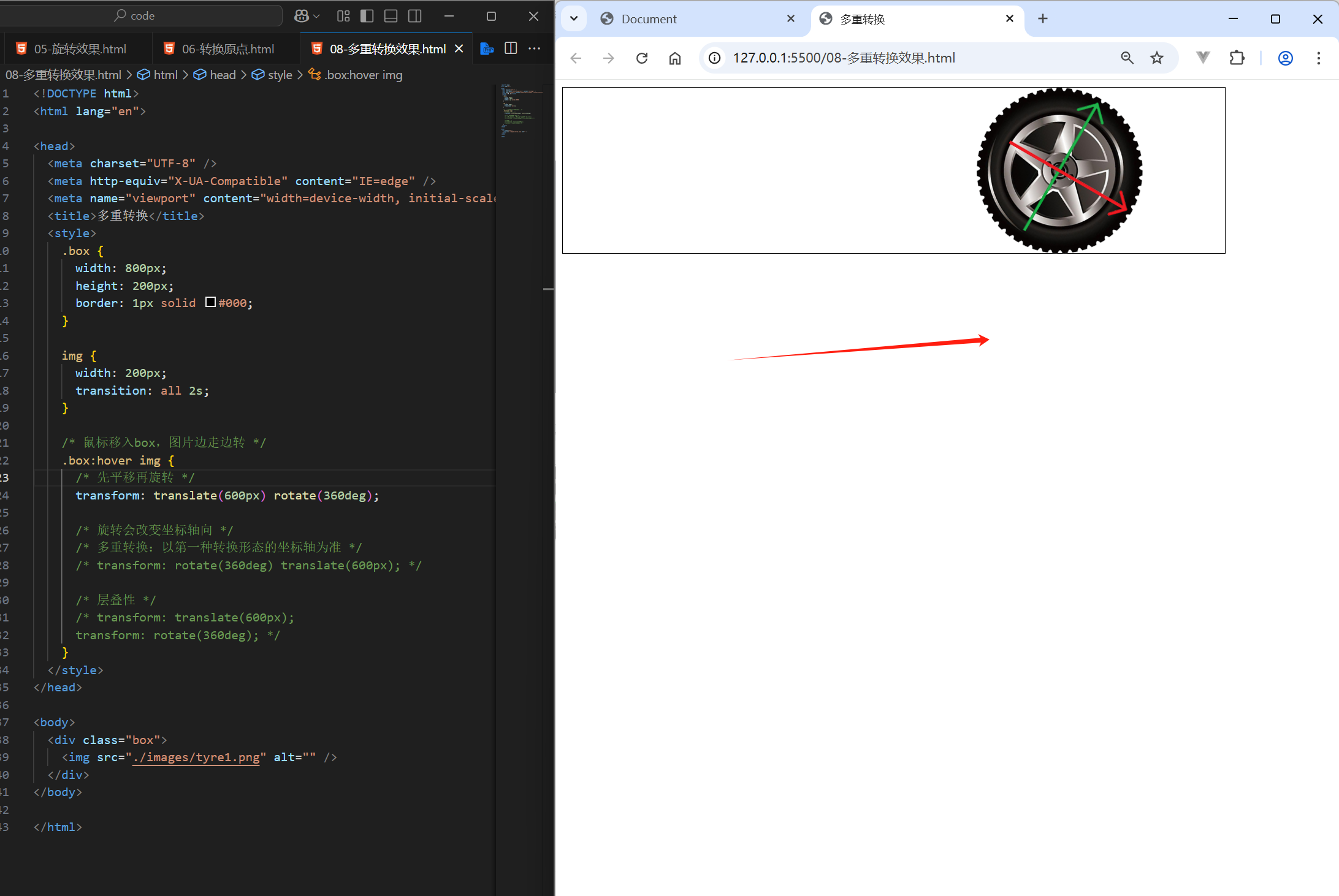The height and width of the screenshot is (896, 1339).
Task: Open the customize layout icon
Action: point(343,16)
